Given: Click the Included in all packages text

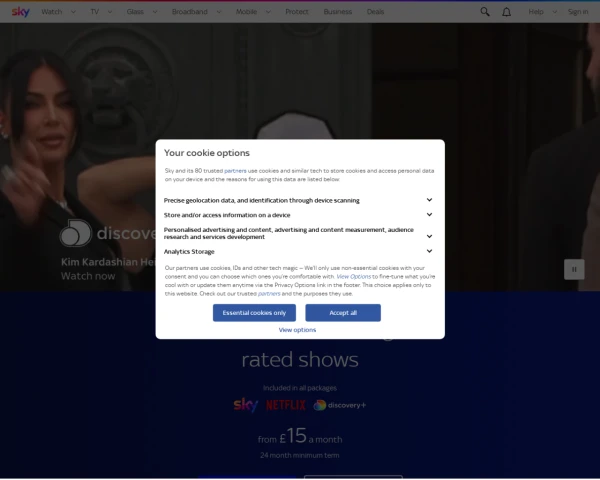Looking at the screenshot, I should pyautogui.click(x=300, y=388).
